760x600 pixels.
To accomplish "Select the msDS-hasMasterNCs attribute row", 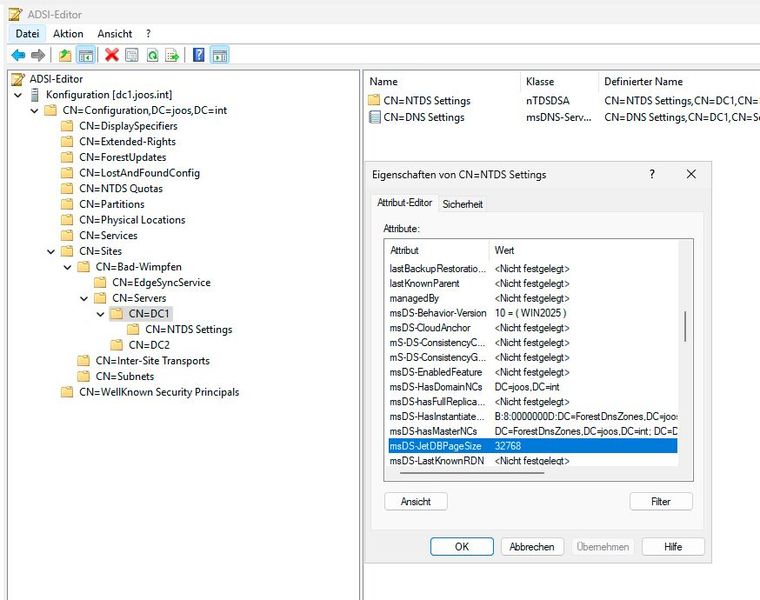I will coord(533,431).
